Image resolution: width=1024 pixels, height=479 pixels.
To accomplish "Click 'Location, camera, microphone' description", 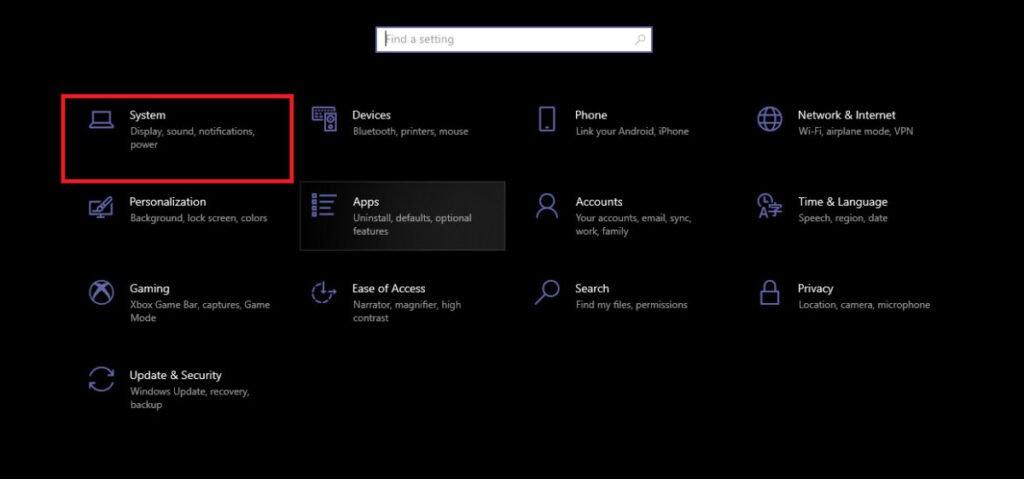I will 864,305.
